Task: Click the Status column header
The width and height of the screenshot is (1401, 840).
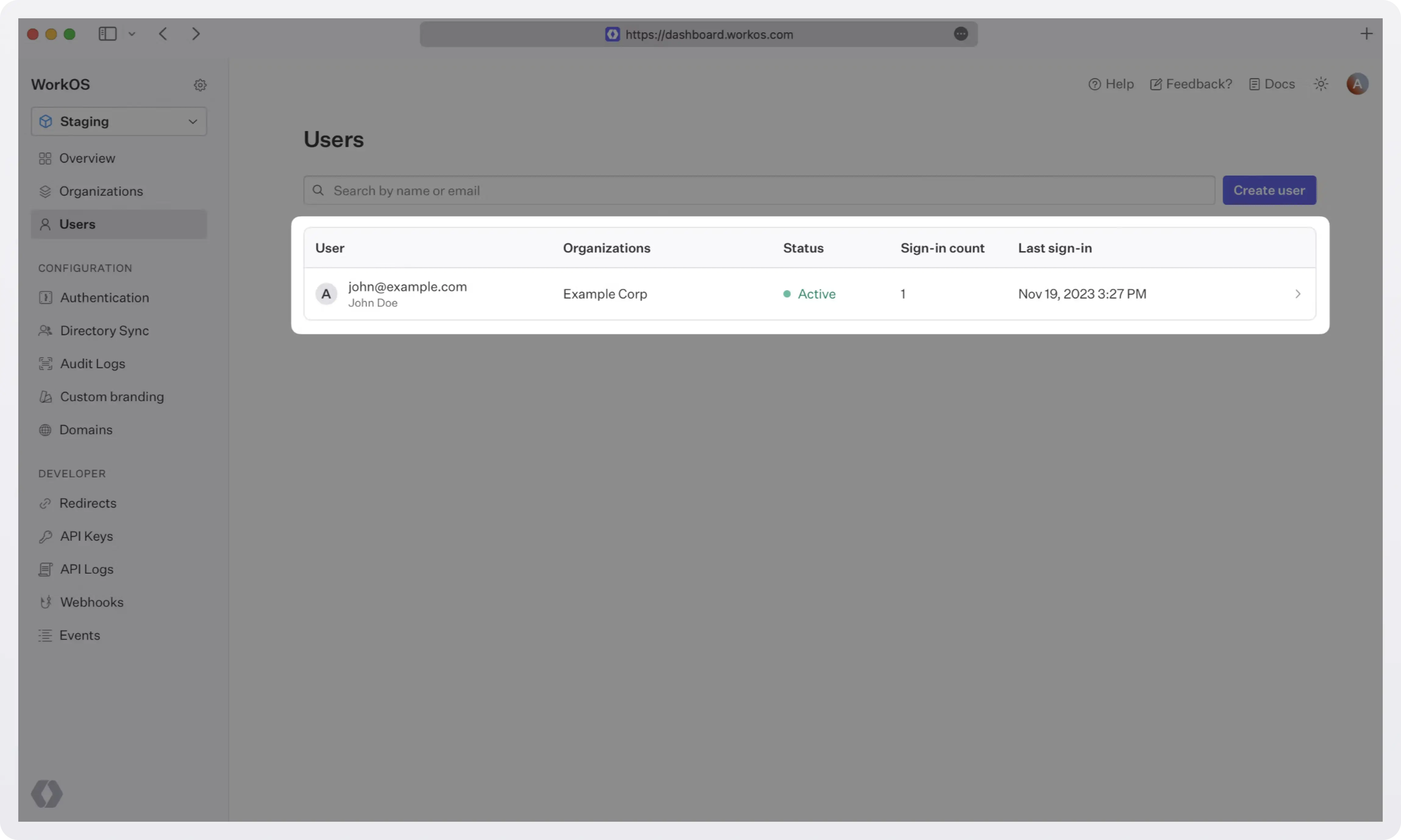Action: tap(803, 248)
